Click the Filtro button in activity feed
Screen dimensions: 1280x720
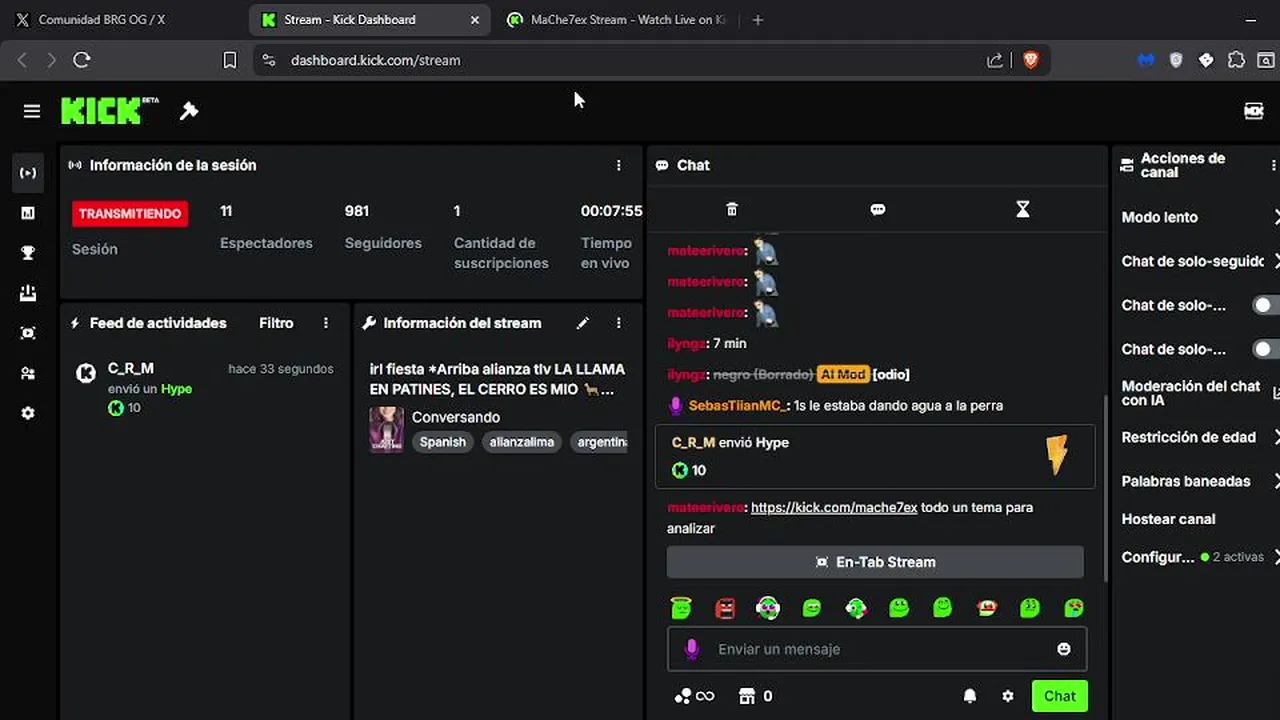(x=276, y=323)
